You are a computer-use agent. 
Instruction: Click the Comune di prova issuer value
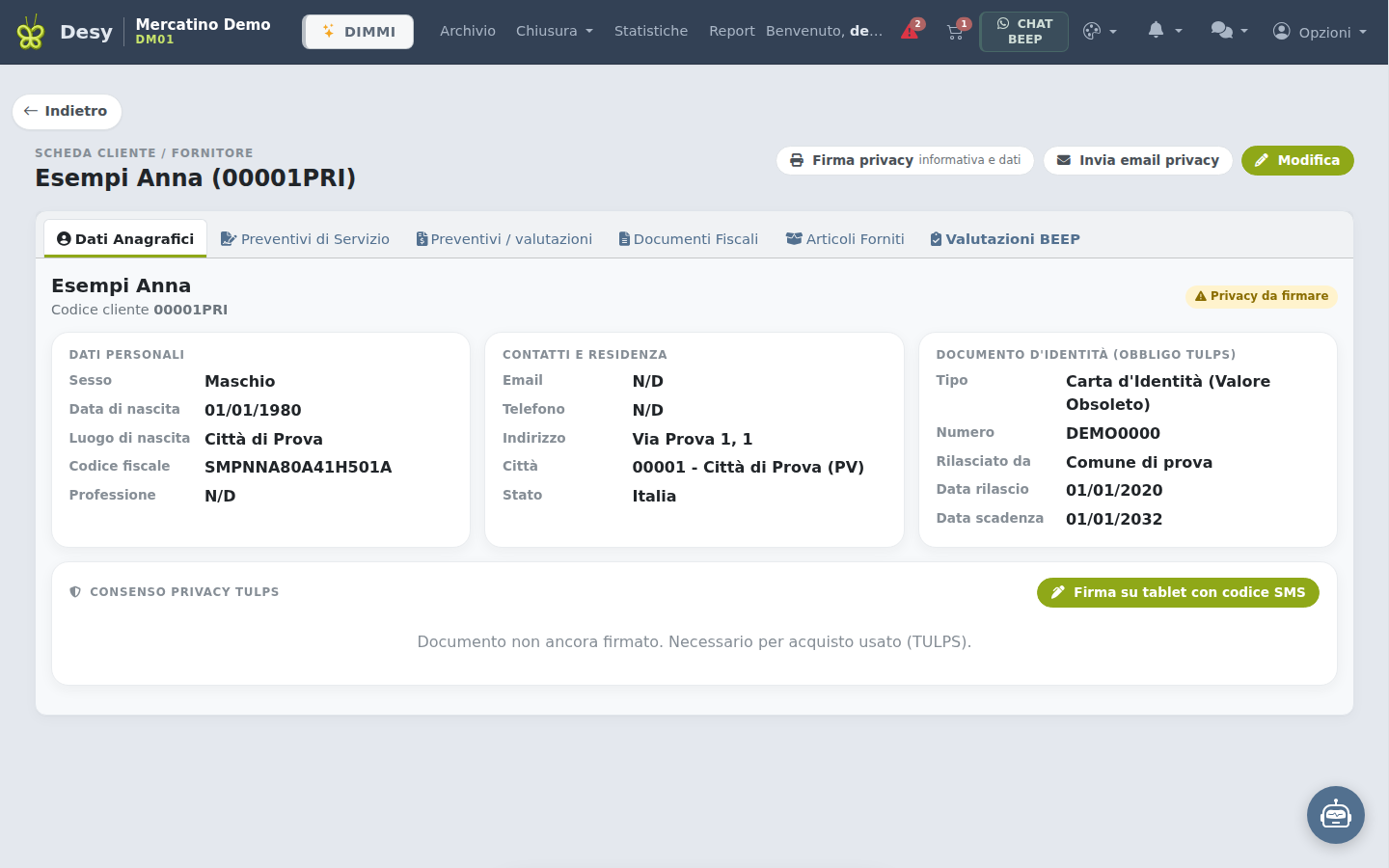pos(1139,462)
